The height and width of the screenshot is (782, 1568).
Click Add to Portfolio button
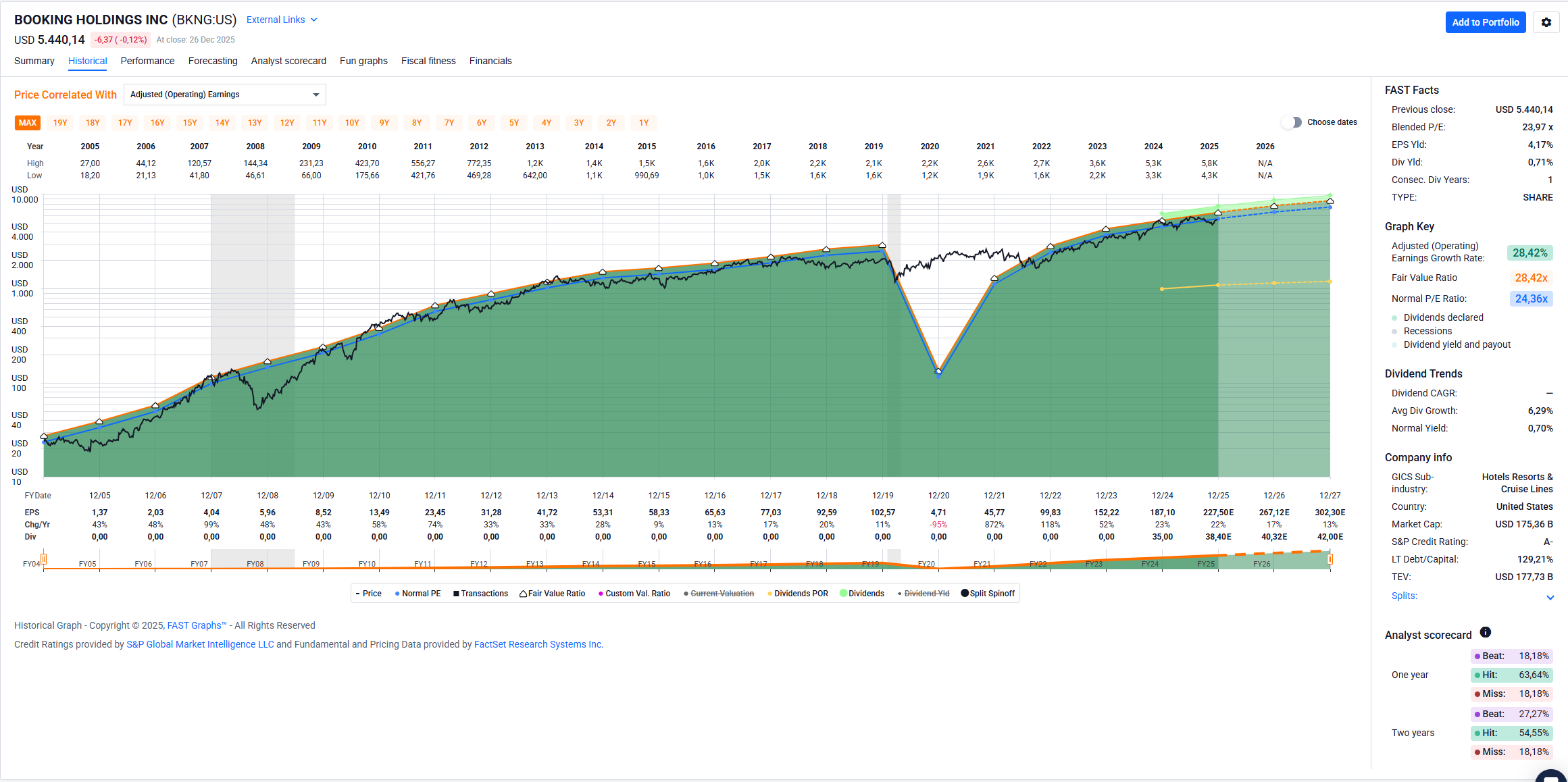click(1485, 22)
